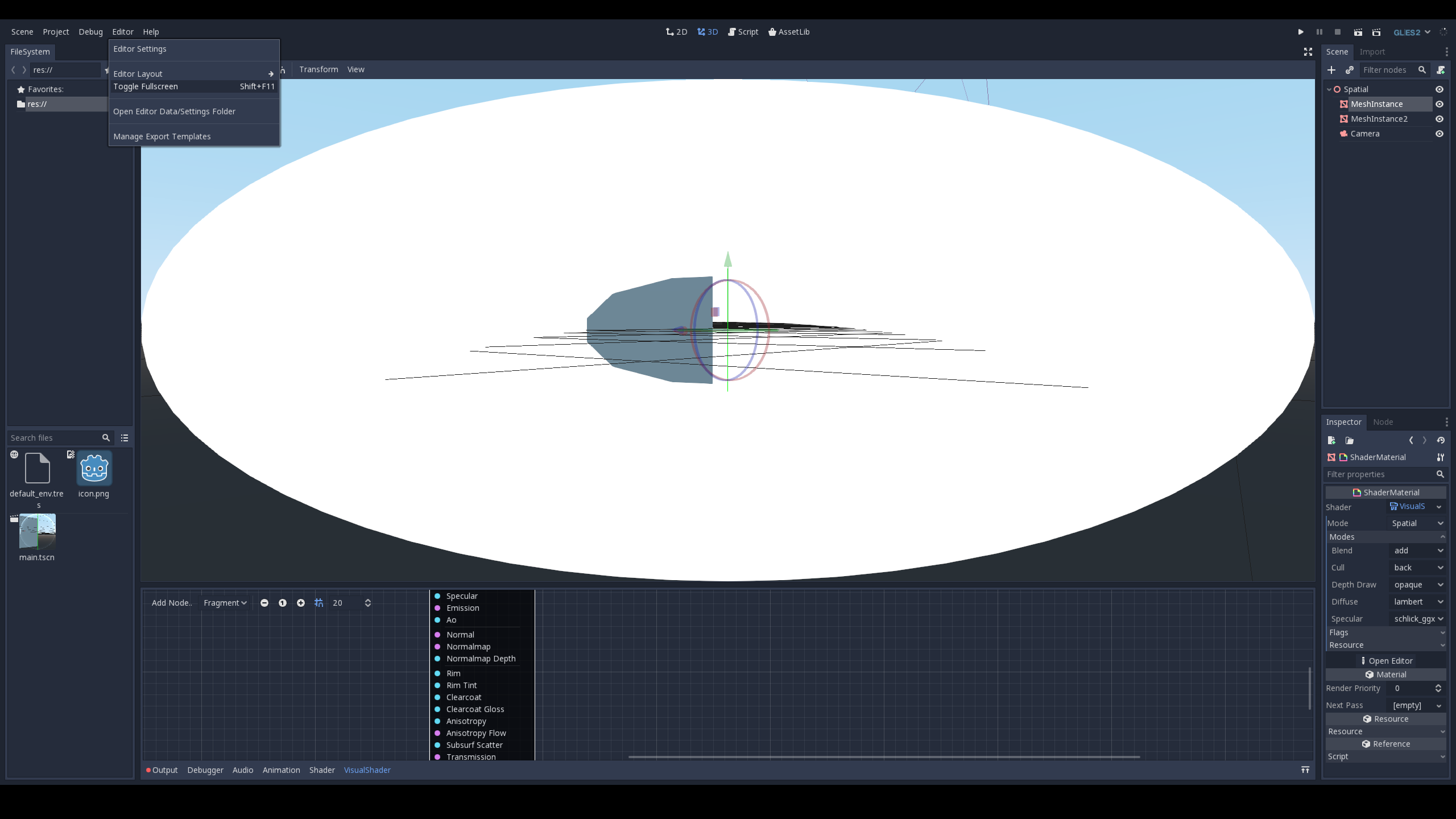Collapse the Spatial node in Scene tree
Viewport: 1456px width, 819px height.
click(1329, 89)
